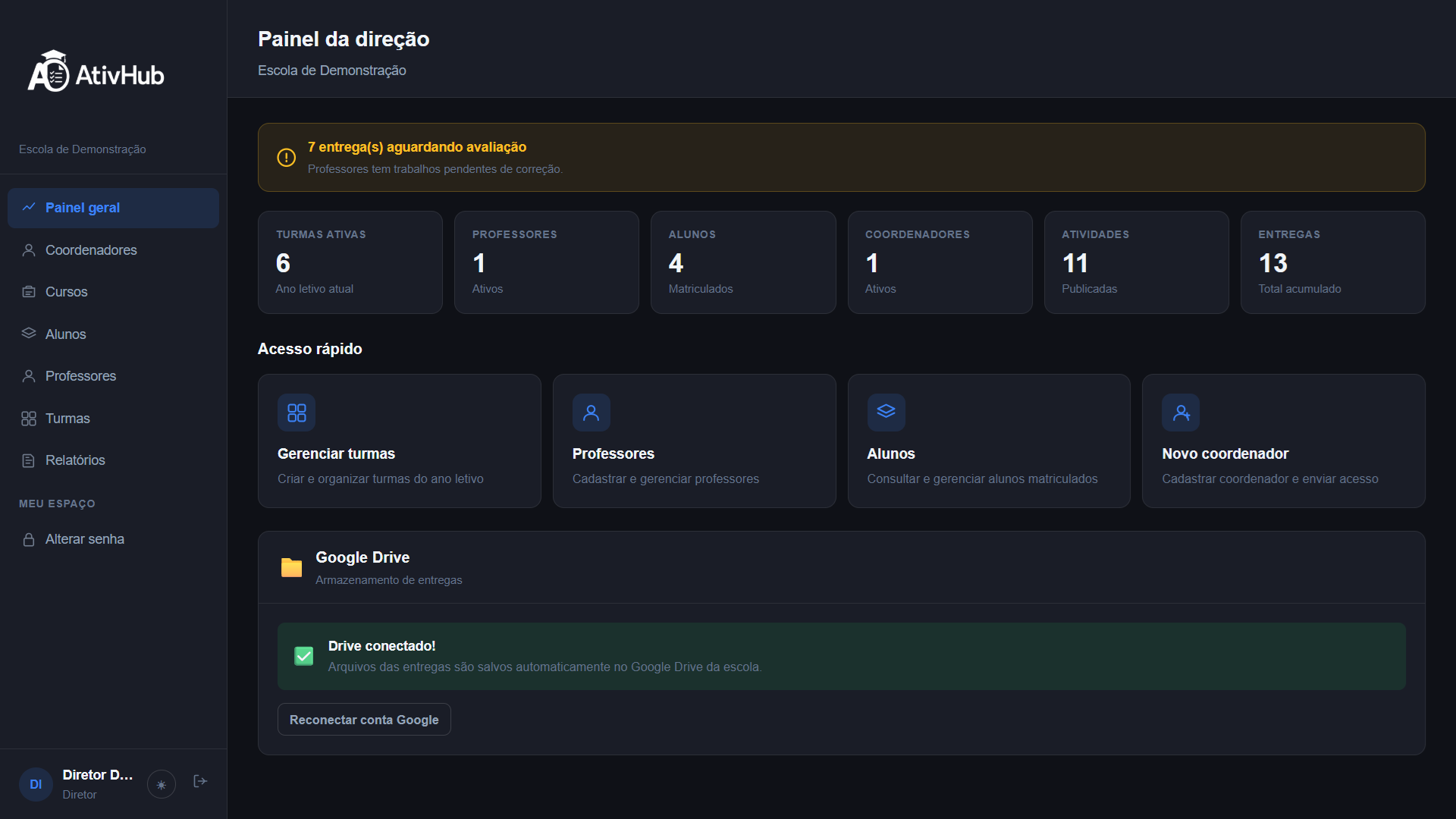Click the Turmas Ativas stat card
Image resolution: width=1456 pixels, height=819 pixels.
(350, 262)
